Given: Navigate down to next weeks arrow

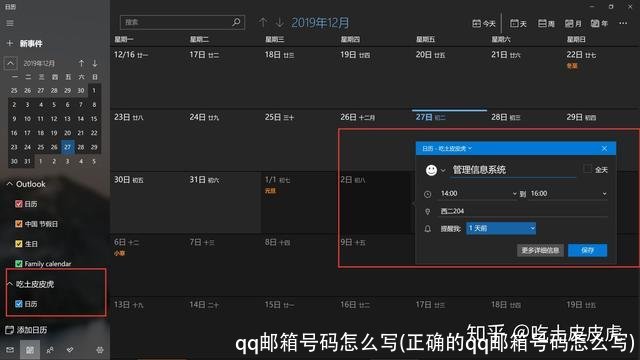Looking at the screenshot, I should point(280,22).
